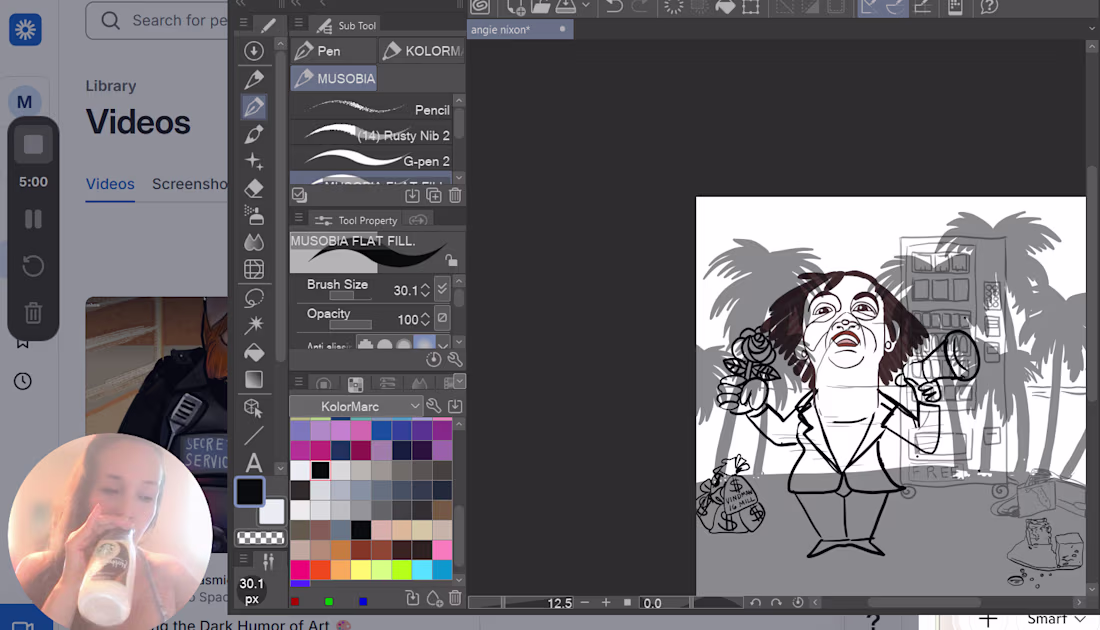Open the angie nixon canvas tab

[x=520, y=29]
